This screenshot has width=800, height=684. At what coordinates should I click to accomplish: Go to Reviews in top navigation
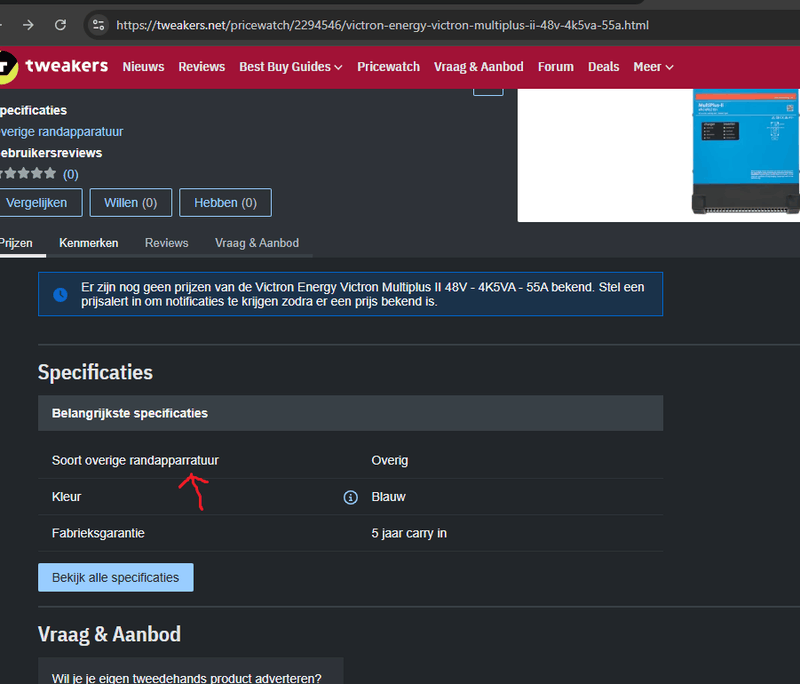(202, 67)
